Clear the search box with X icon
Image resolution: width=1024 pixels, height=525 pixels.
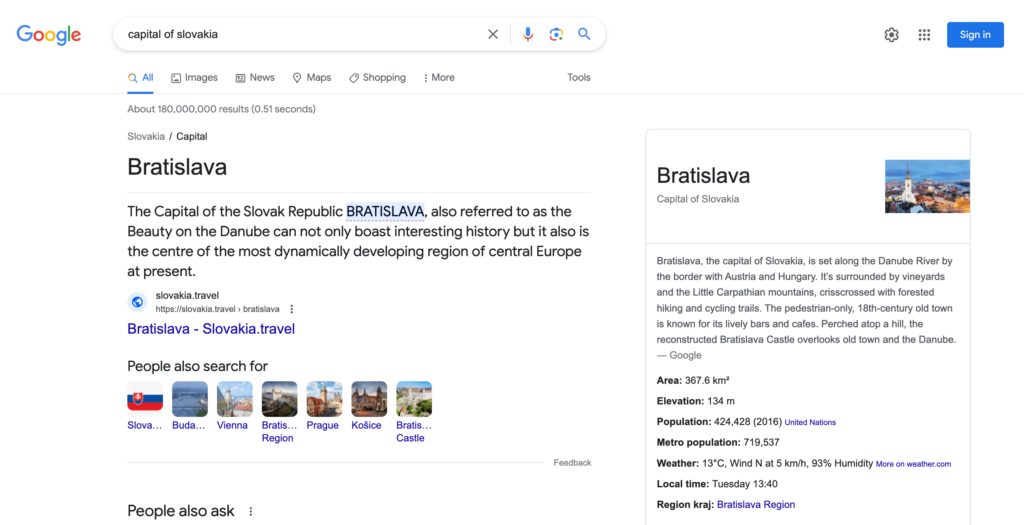point(493,35)
